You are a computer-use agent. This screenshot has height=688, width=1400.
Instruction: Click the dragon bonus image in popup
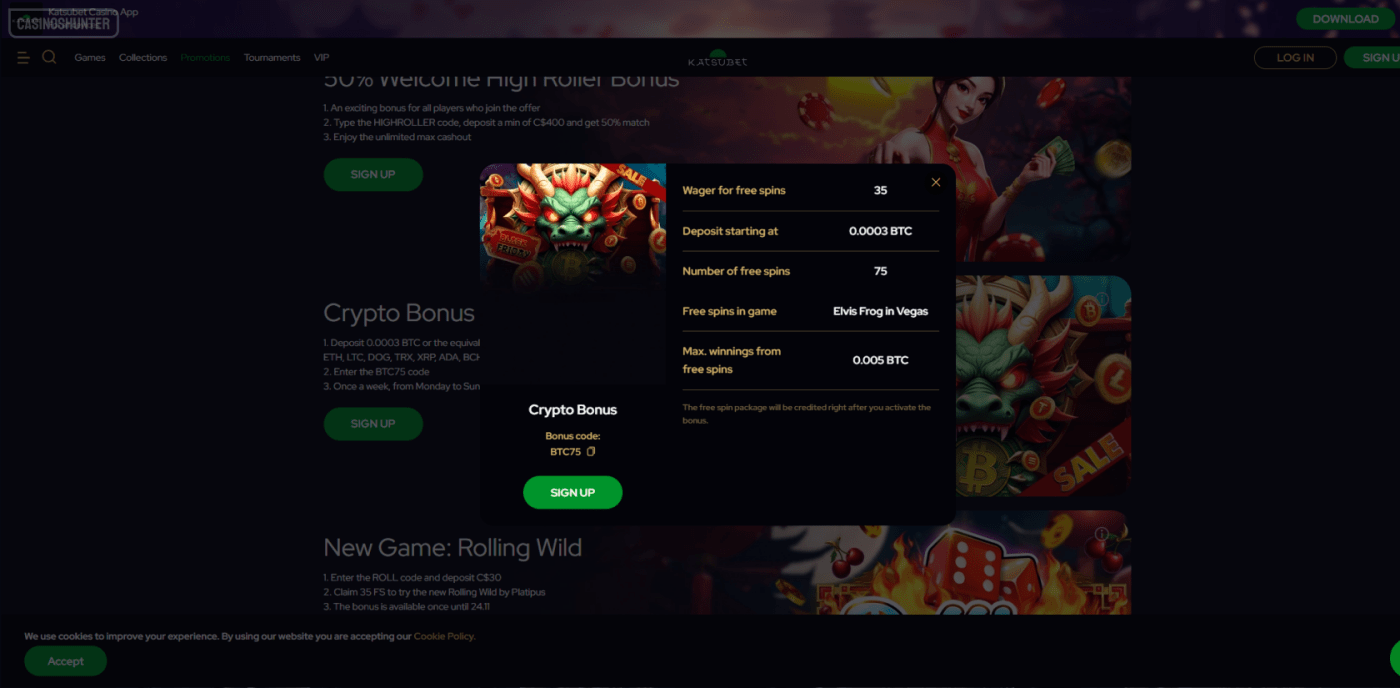[x=573, y=226]
